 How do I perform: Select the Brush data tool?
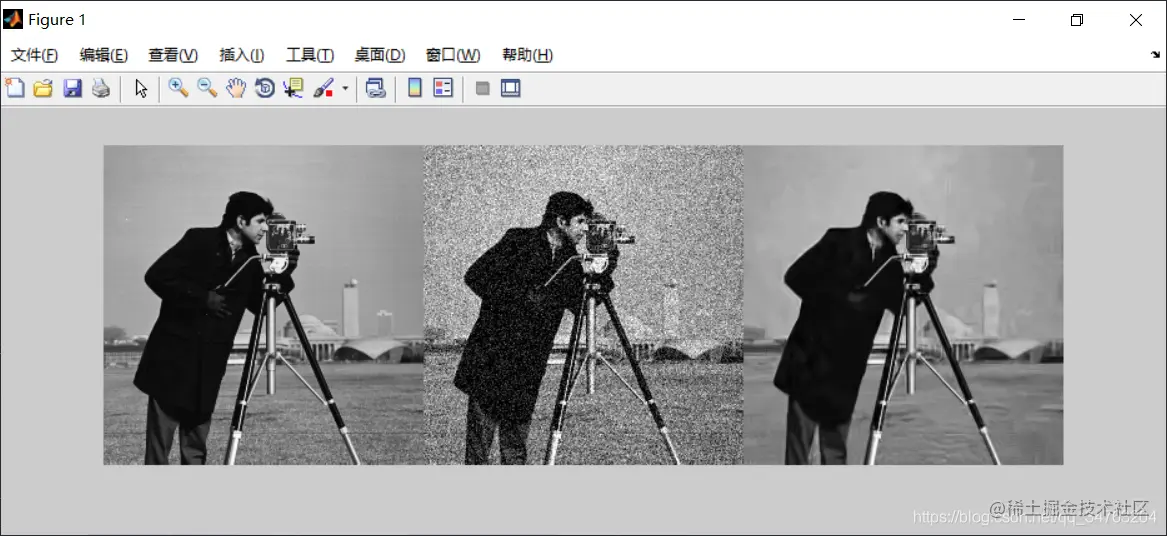point(323,89)
